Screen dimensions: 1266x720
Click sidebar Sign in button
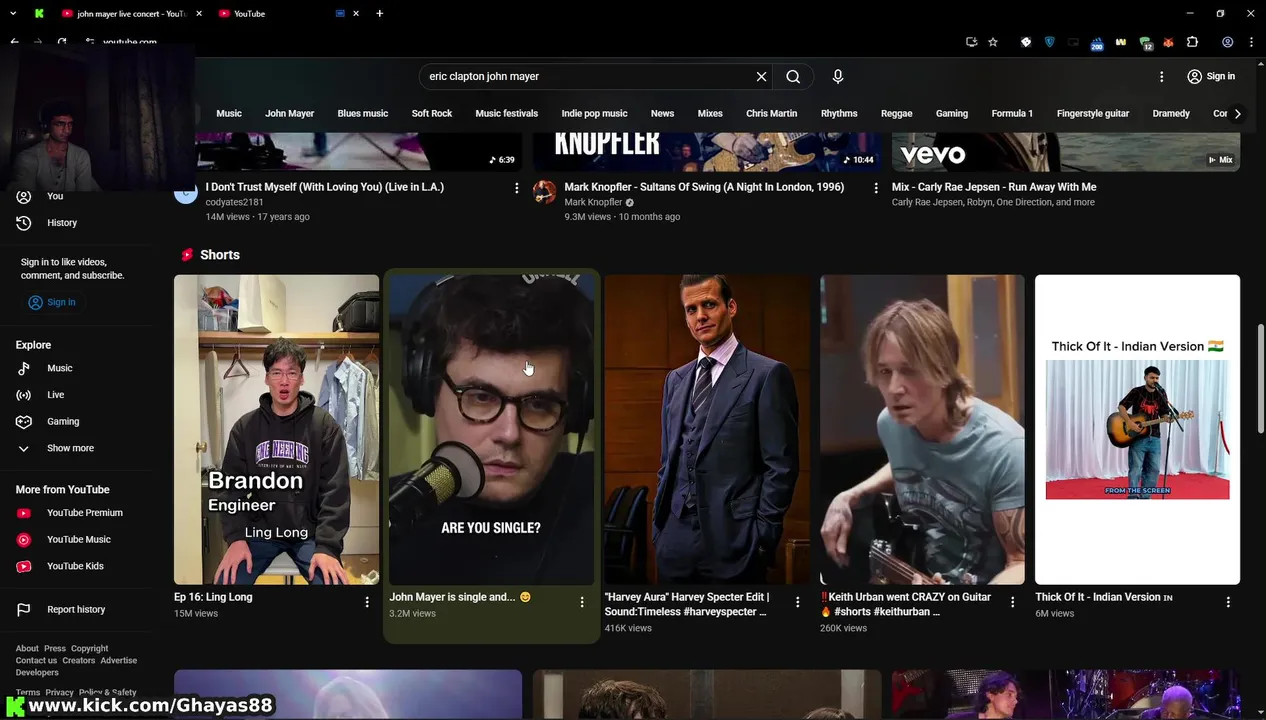(52, 302)
